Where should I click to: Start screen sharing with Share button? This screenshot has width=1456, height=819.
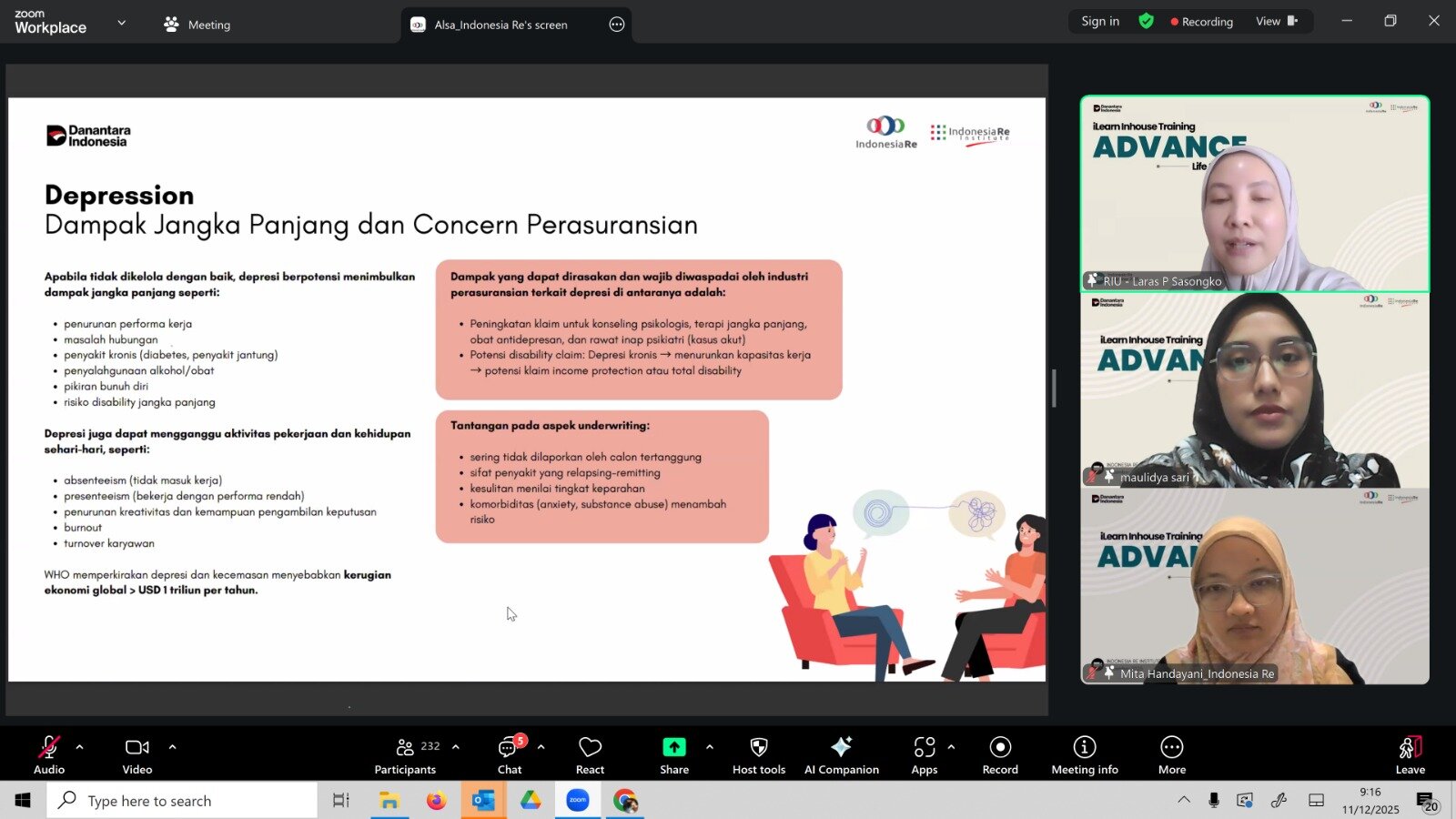674,755
